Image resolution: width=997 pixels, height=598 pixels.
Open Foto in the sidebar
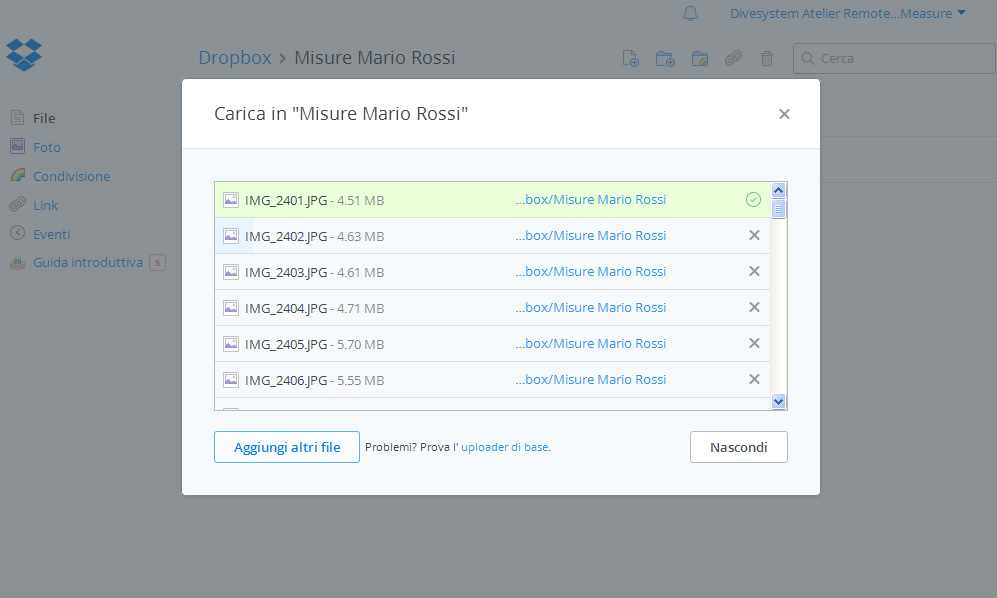click(46, 147)
